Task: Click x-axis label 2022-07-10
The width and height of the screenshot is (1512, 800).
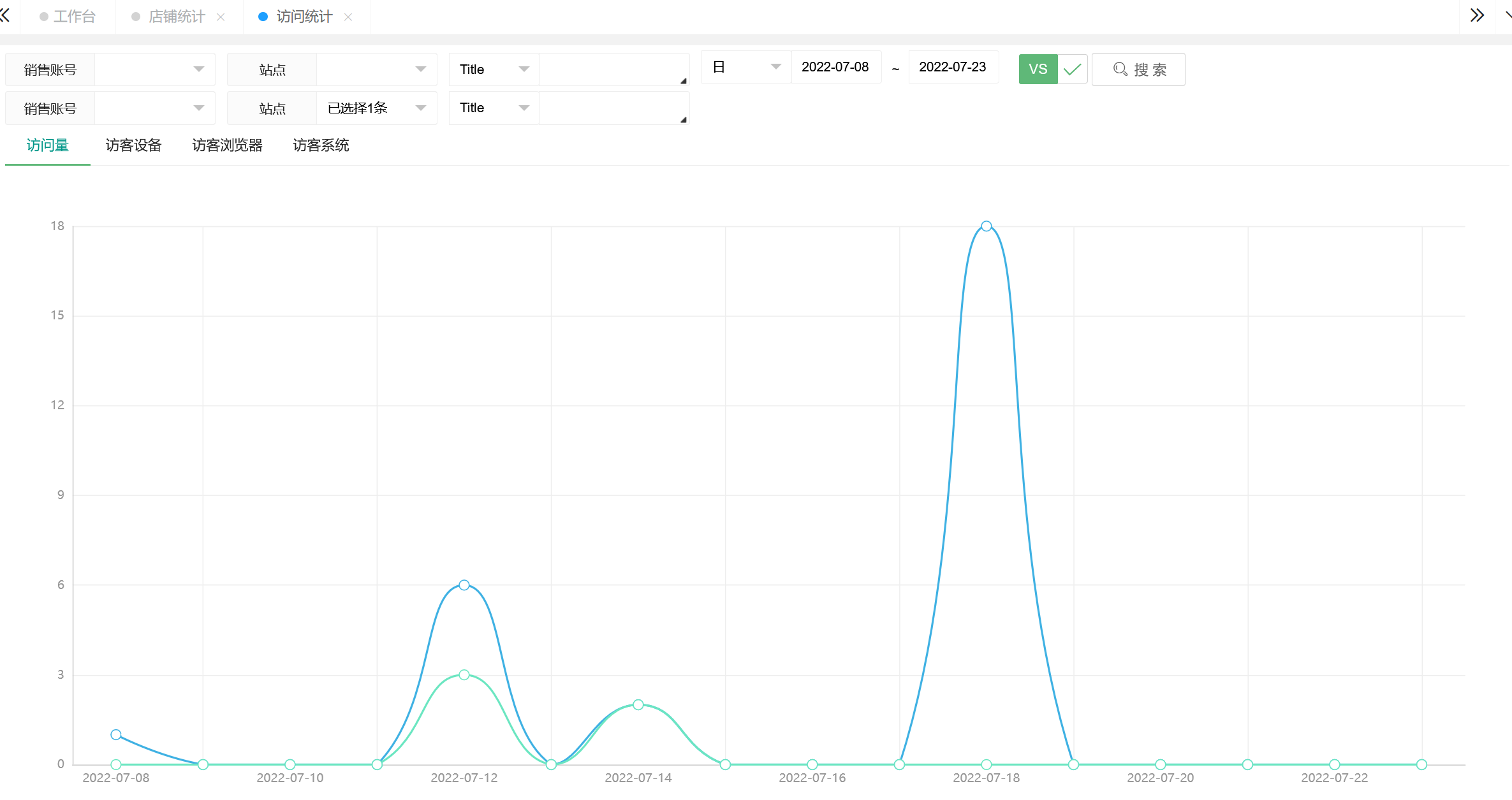Action: (290, 778)
